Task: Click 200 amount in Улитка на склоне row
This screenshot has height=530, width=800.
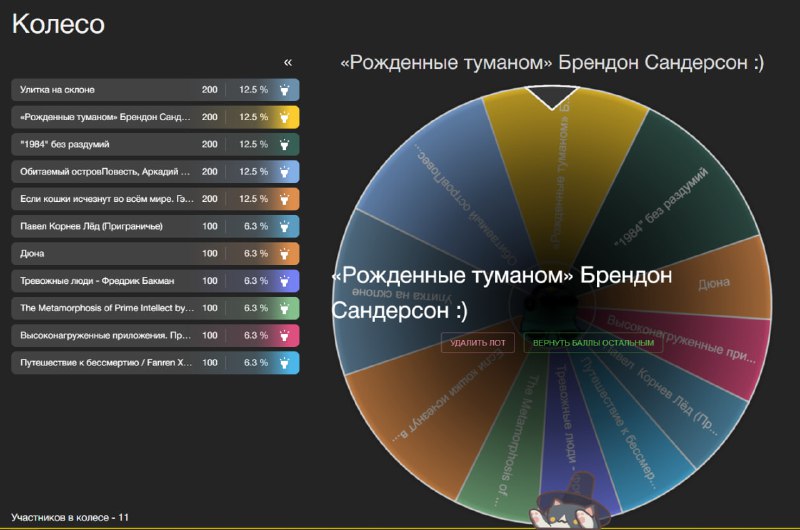Action: (x=210, y=90)
